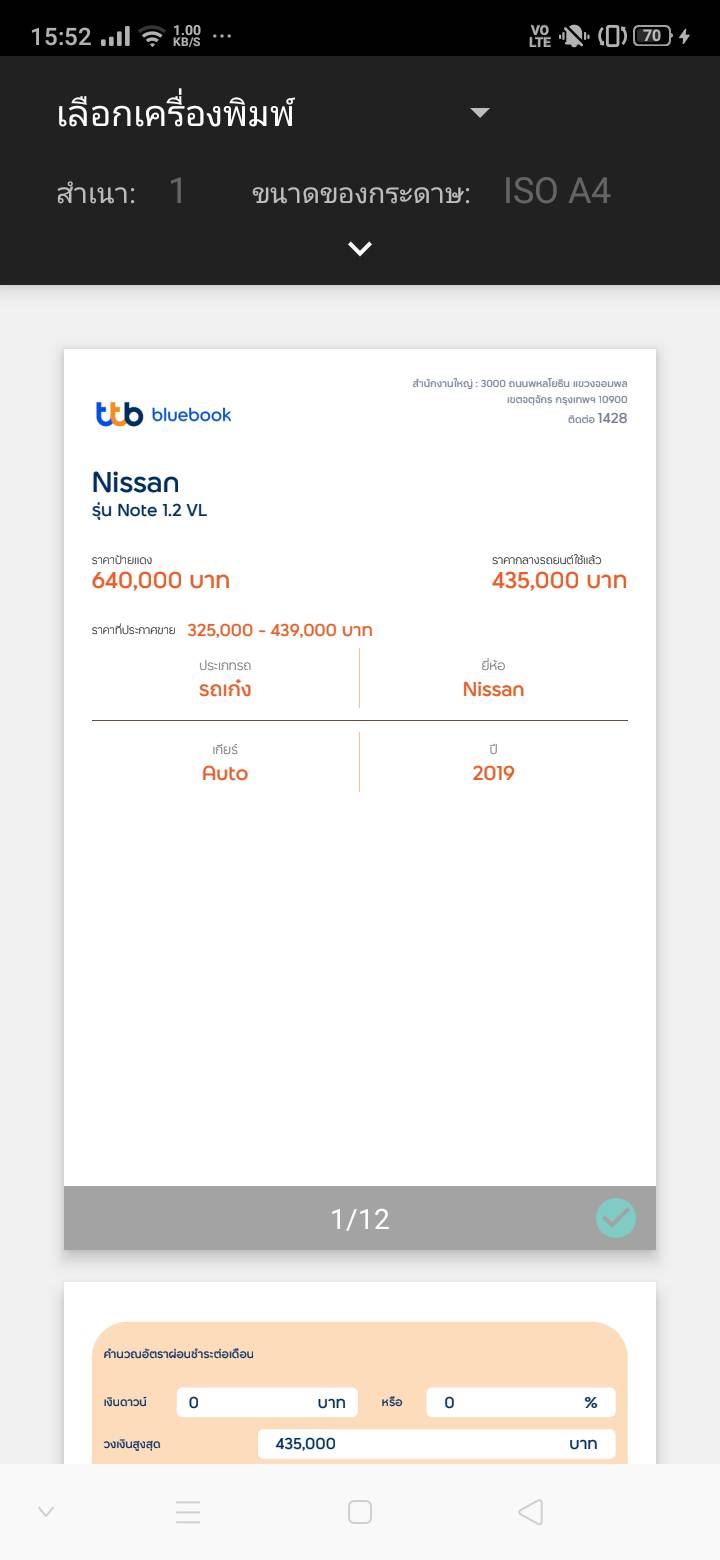Click the 435,000 maximum loan field

(x=436, y=1444)
